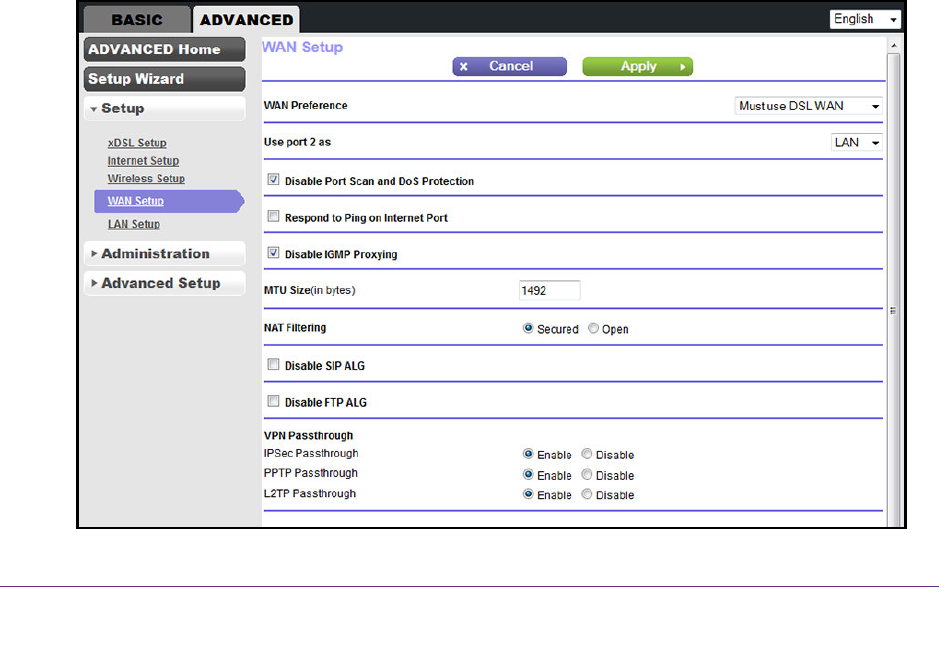The image size is (941, 654).
Task: Expand the Advanced Setup section
Action: (164, 283)
